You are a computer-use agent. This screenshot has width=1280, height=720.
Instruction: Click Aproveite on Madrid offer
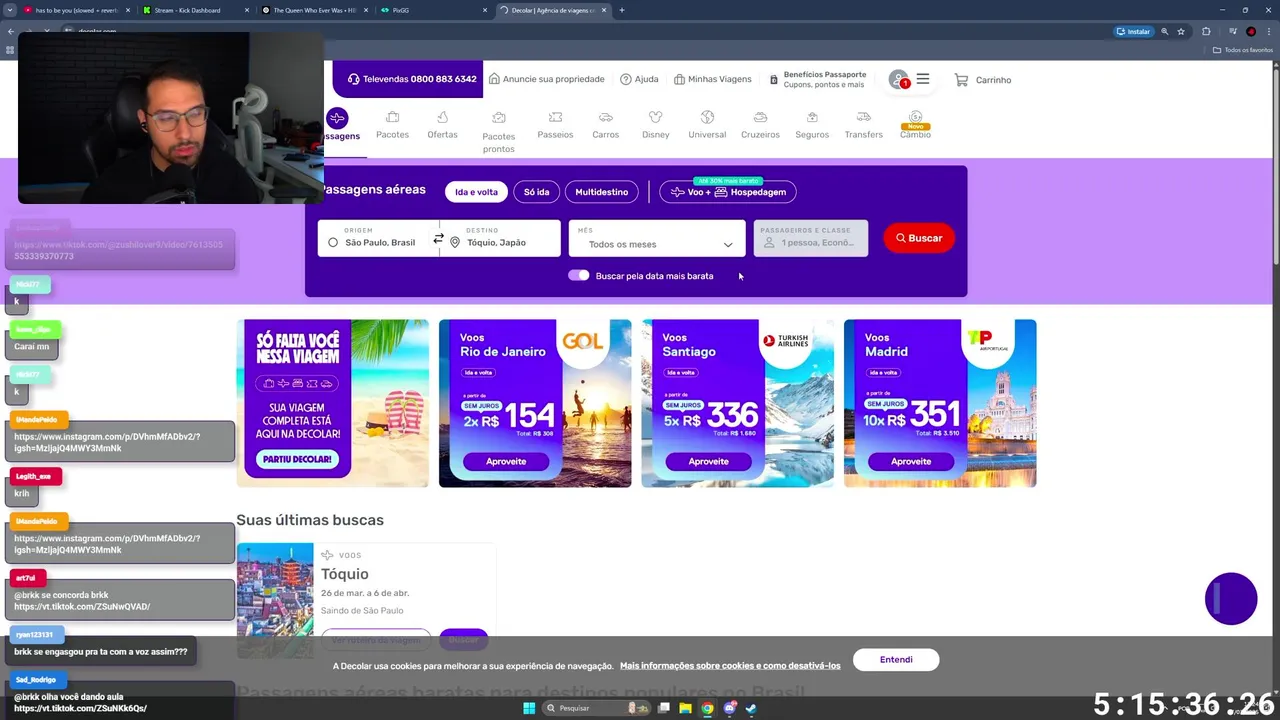tap(911, 461)
